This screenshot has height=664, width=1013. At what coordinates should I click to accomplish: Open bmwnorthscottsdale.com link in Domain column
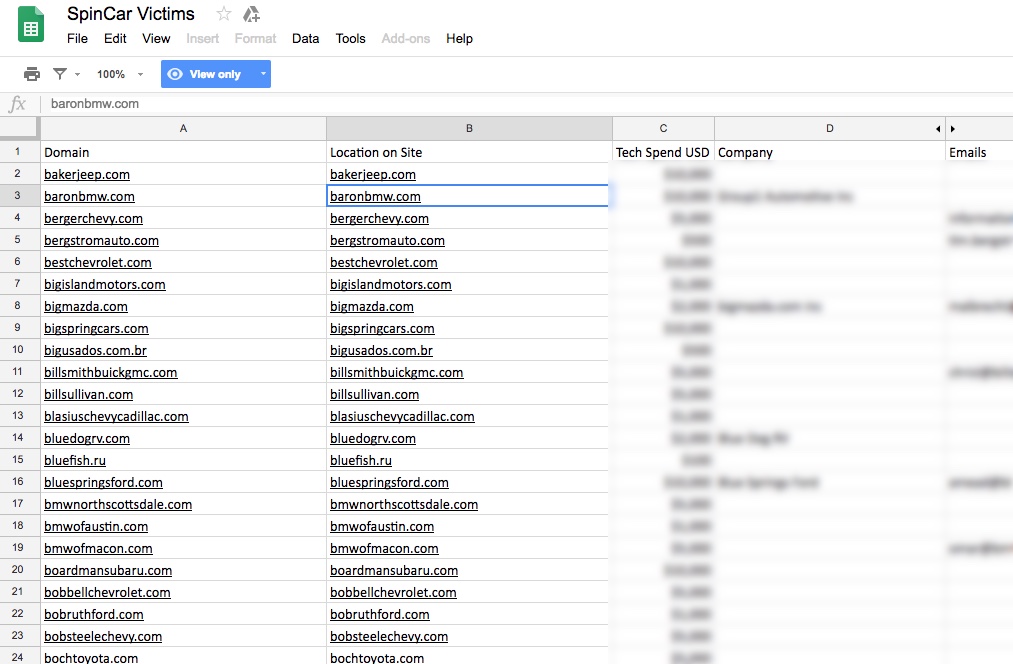click(118, 504)
